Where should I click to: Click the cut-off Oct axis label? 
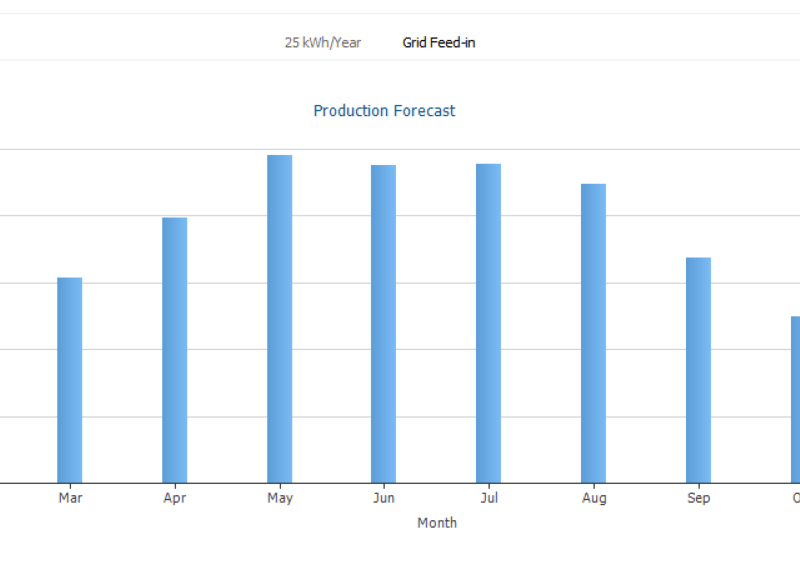(x=795, y=498)
